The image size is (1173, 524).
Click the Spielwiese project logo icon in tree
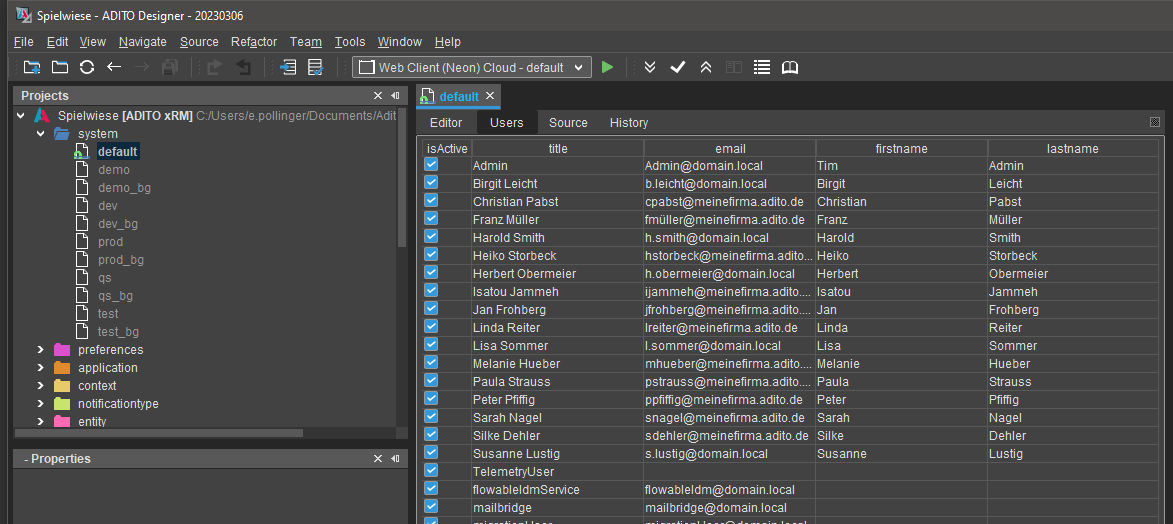click(x=41, y=116)
